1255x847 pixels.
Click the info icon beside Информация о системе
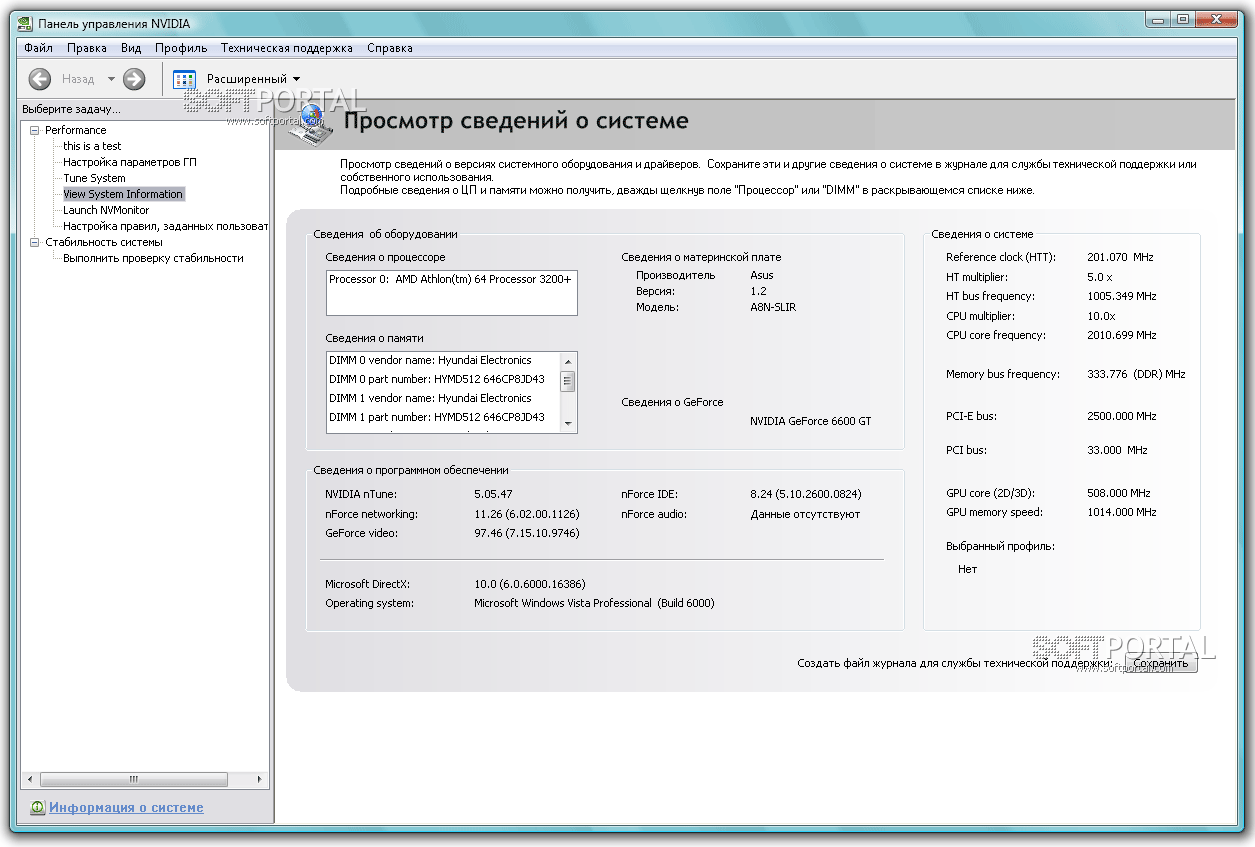[38, 808]
